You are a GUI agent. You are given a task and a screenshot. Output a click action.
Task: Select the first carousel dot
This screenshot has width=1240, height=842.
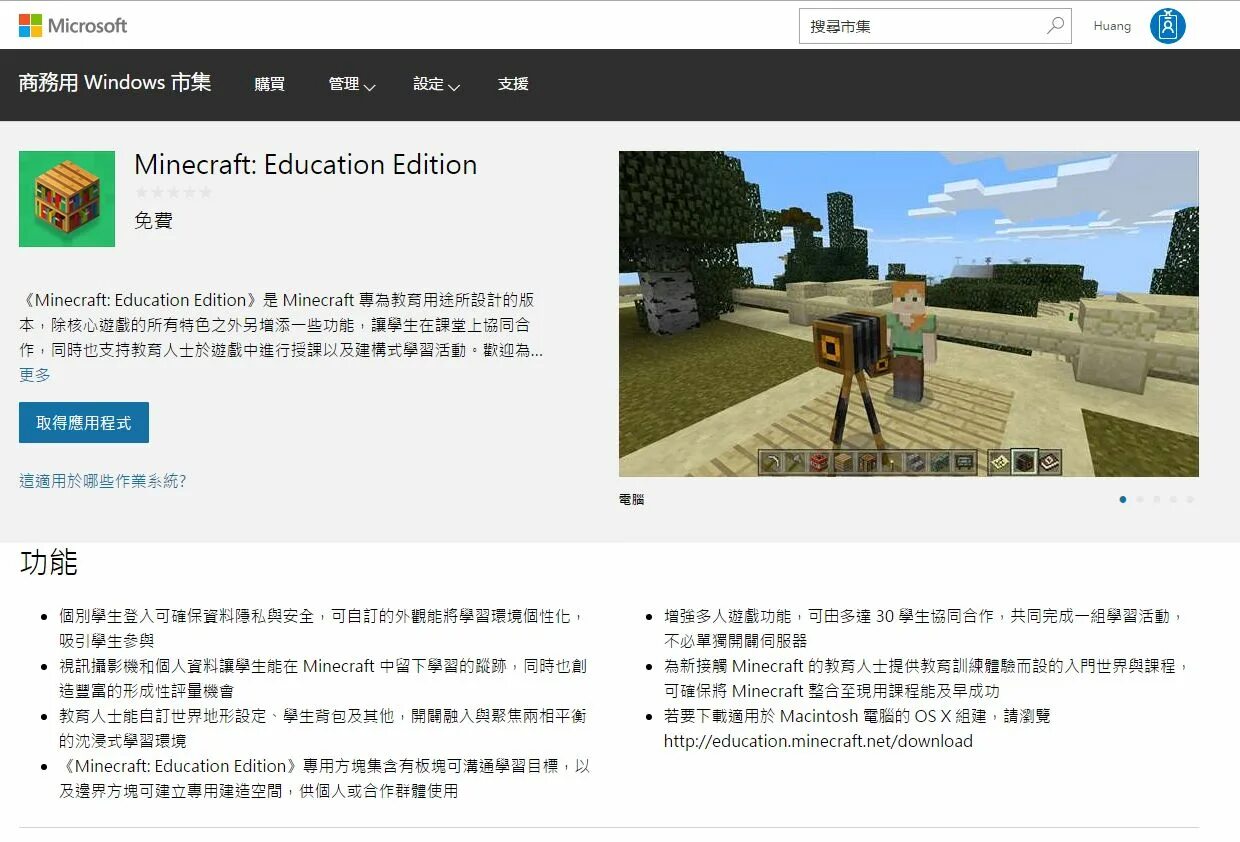1123,499
